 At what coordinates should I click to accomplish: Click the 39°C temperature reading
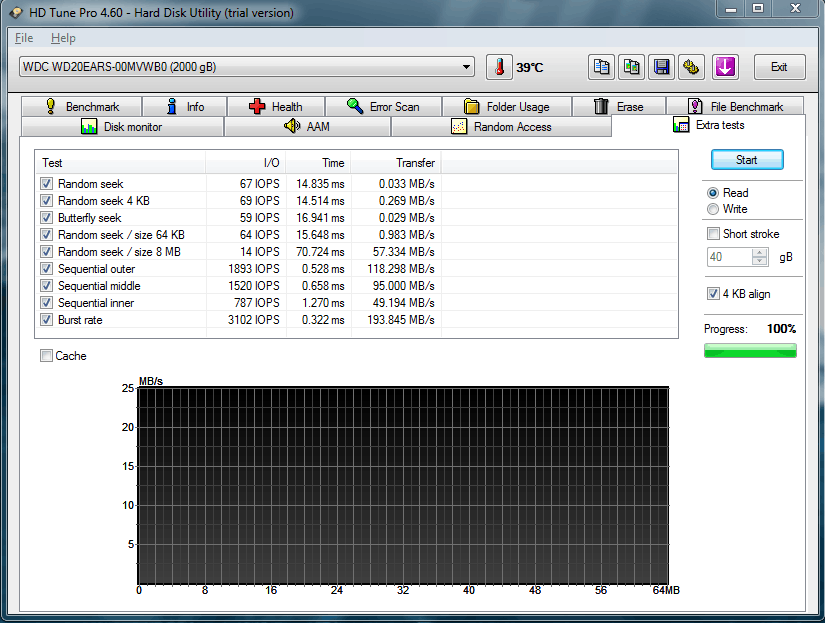[x=530, y=67]
